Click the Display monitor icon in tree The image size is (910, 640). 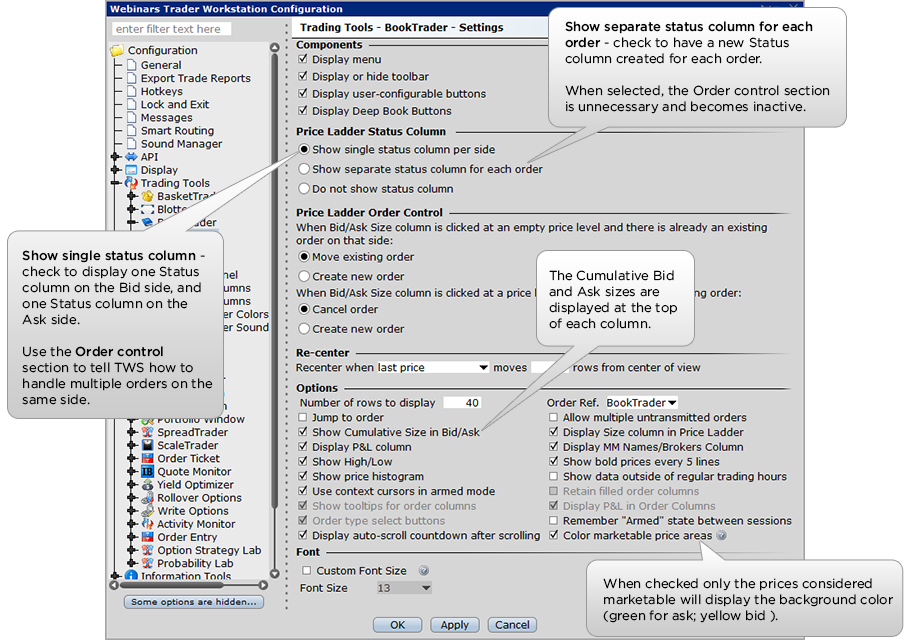click(x=131, y=170)
